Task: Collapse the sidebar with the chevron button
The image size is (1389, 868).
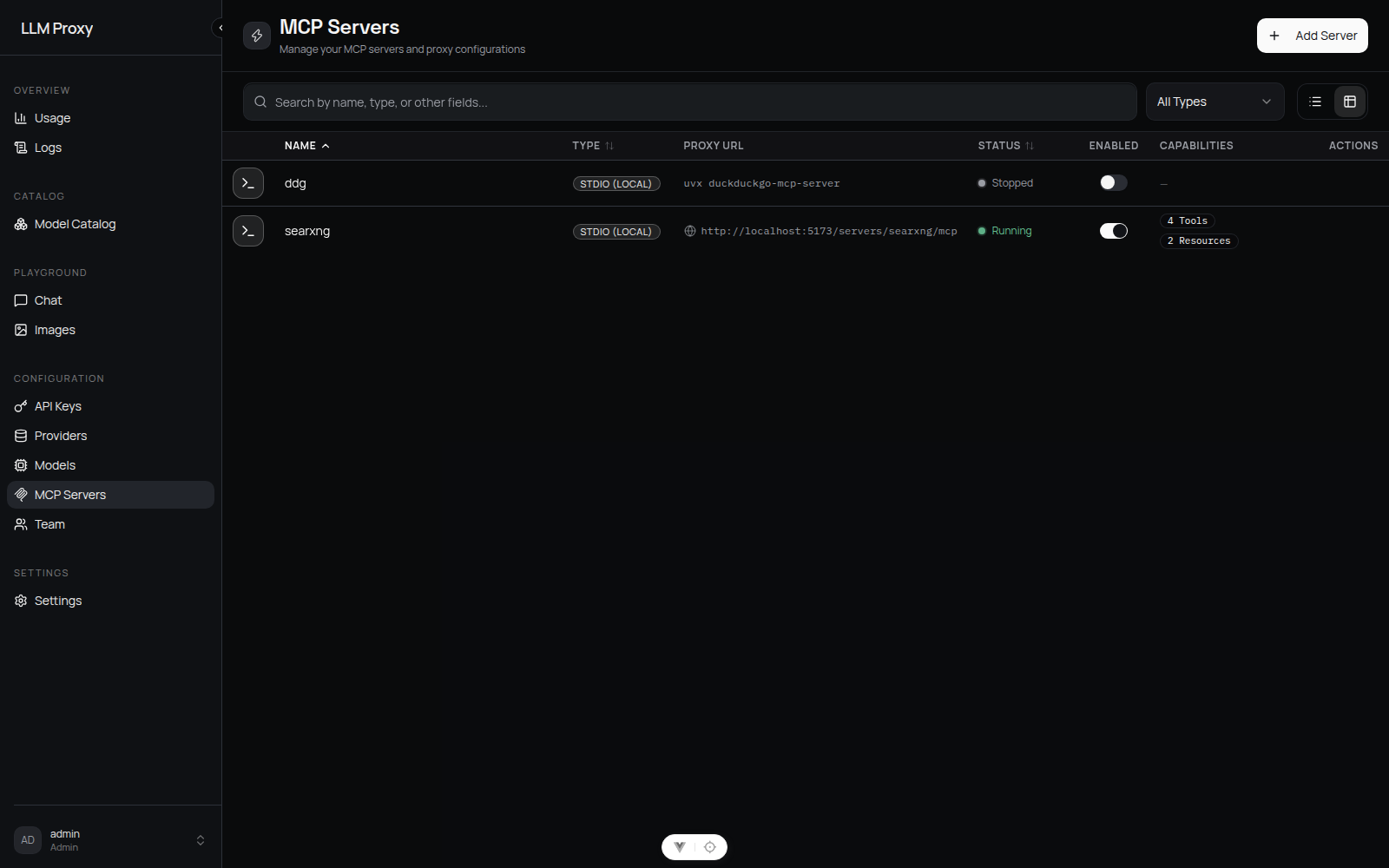Action: (221, 28)
